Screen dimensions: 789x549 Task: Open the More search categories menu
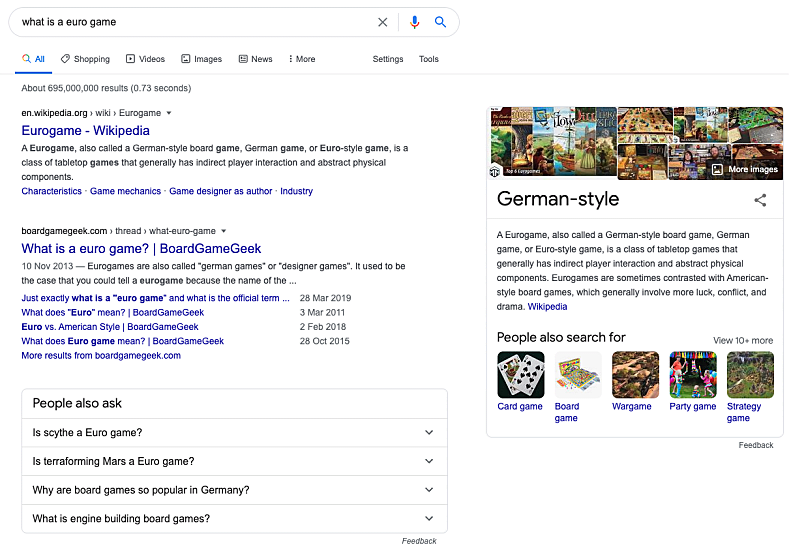pos(302,59)
